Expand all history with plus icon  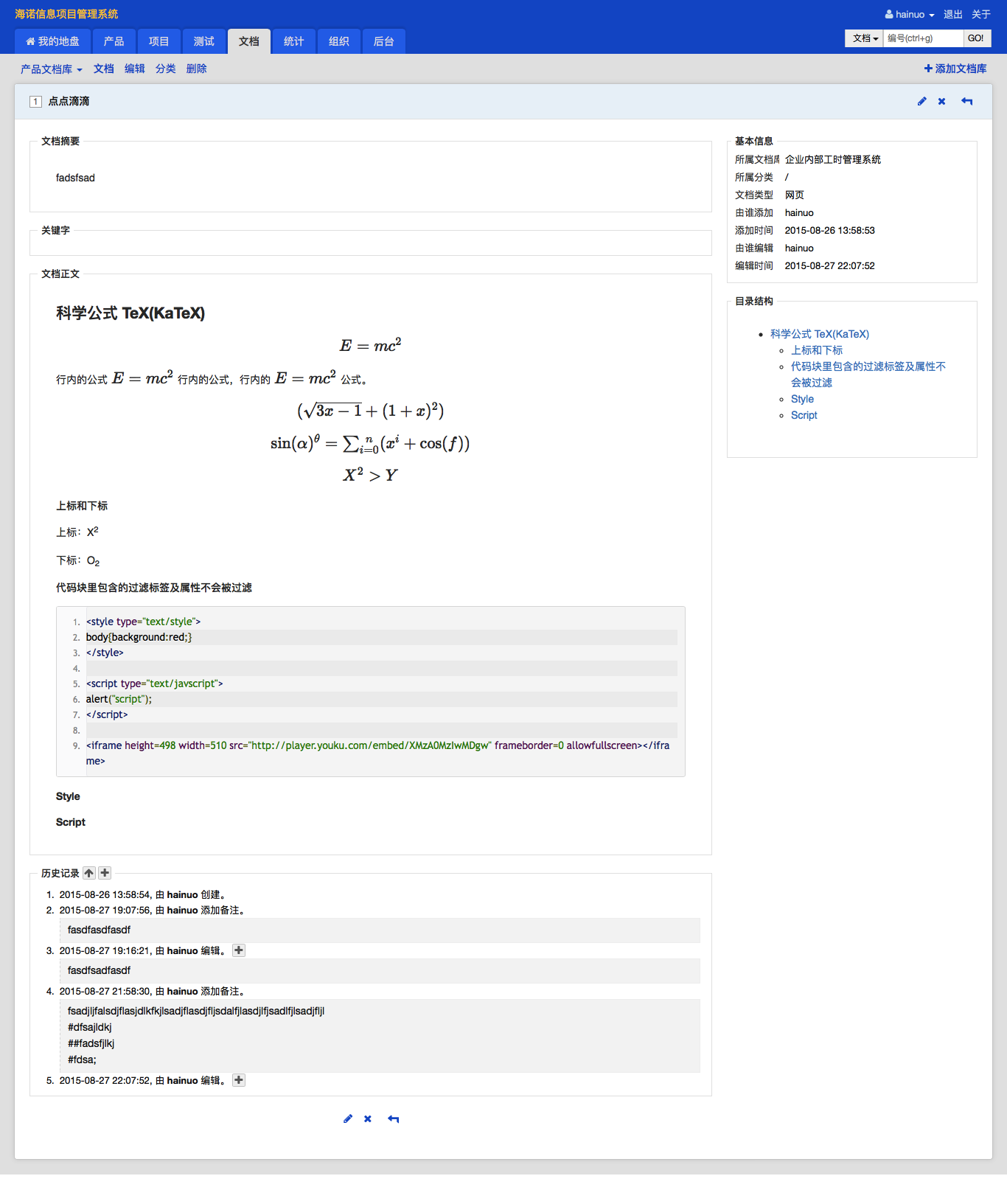[x=105, y=873]
